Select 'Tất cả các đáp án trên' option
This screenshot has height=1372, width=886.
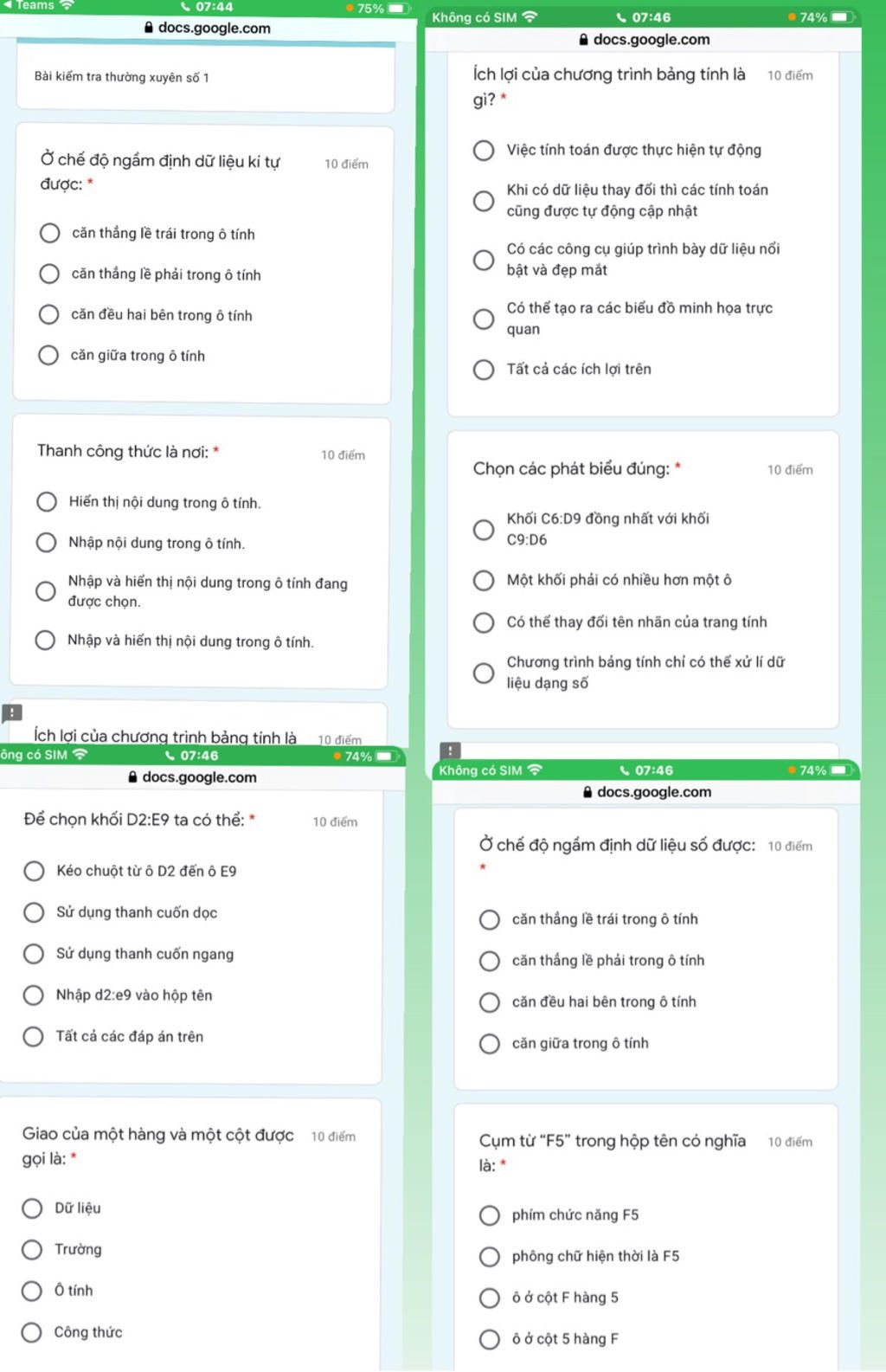[x=34, y=1036]
